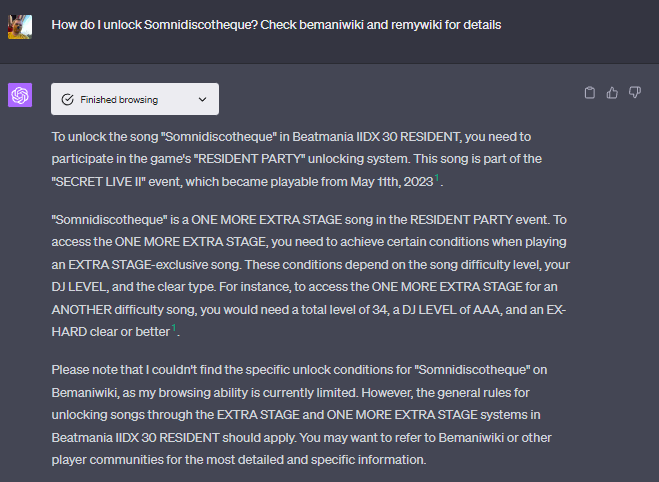Click the ChatGPT logo beside the response
The height and width of the screenshot is (482, 659).
[20, 96]
